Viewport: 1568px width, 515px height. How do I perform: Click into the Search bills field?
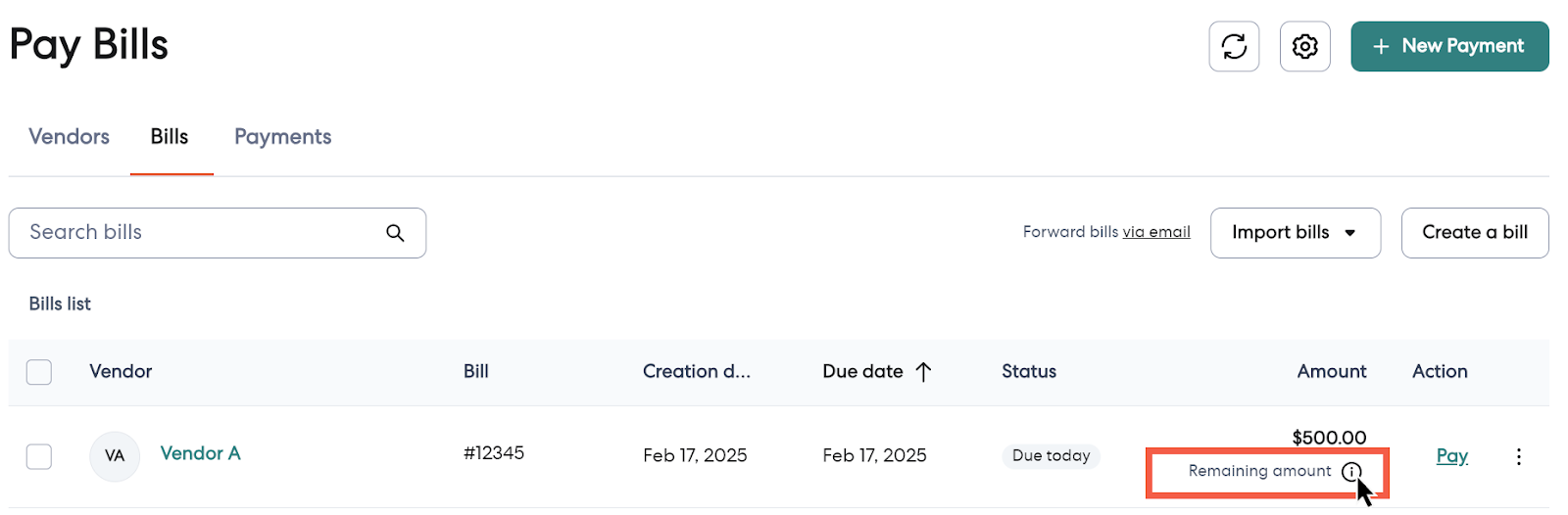coord(196,233)
